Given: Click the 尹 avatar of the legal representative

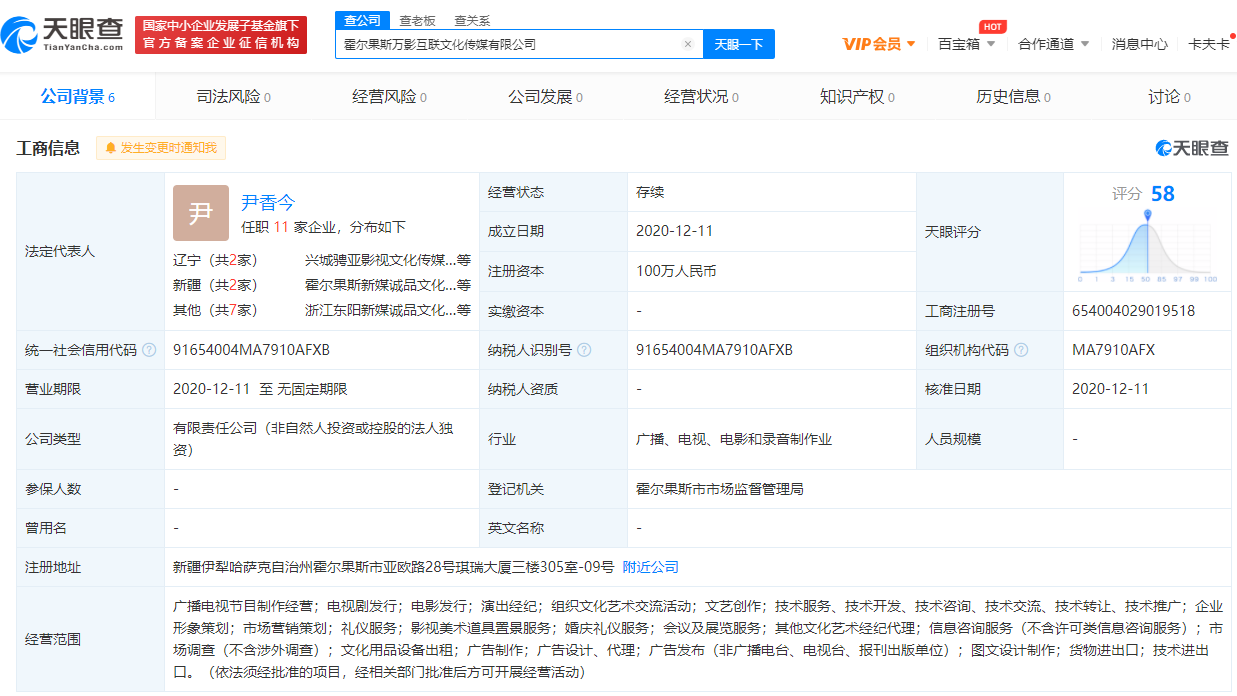Looking at the screenshot, I should point(201,213).
